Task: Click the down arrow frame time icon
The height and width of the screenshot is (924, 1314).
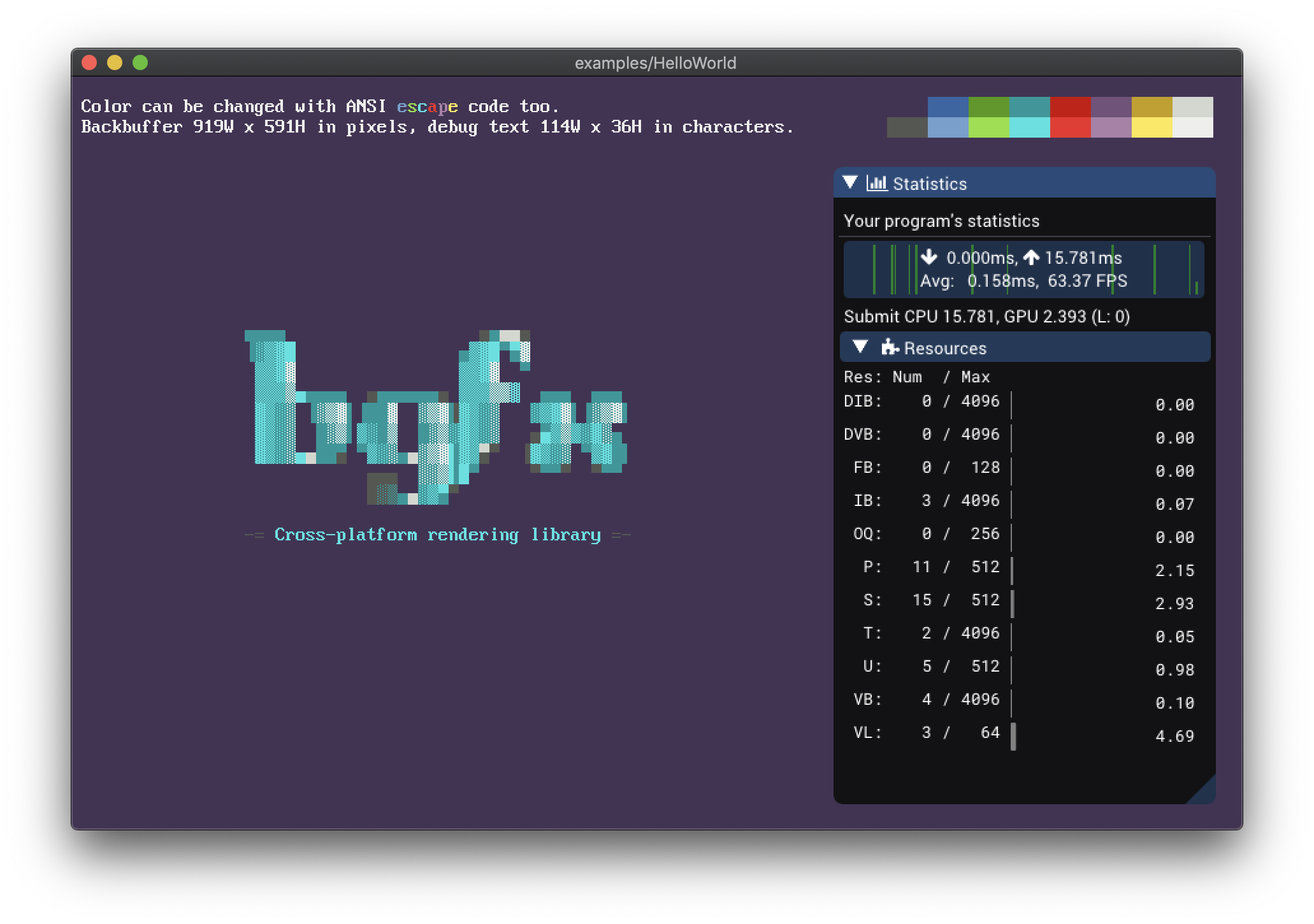Action: pyautogui.click(x=929, y=257)
